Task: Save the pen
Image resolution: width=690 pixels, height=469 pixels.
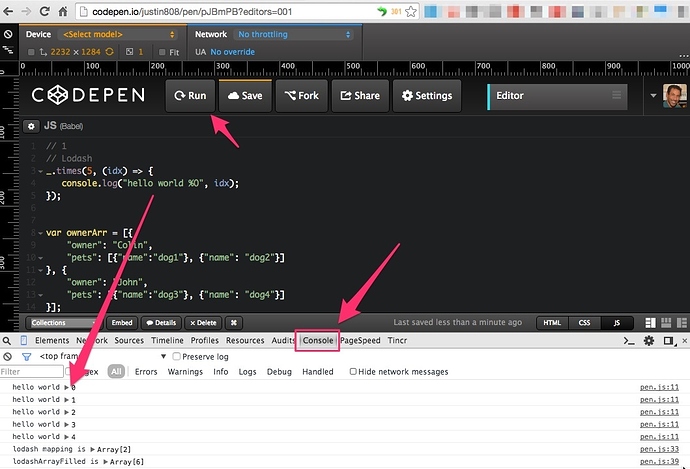Action: pos(245,95)
